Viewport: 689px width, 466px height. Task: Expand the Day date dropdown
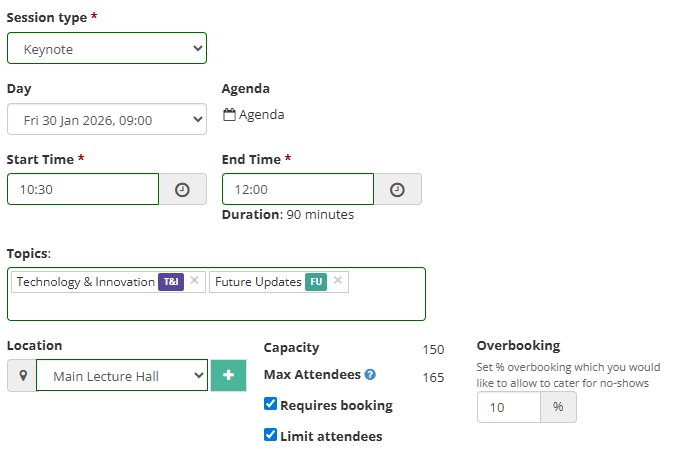click(107, 120)
